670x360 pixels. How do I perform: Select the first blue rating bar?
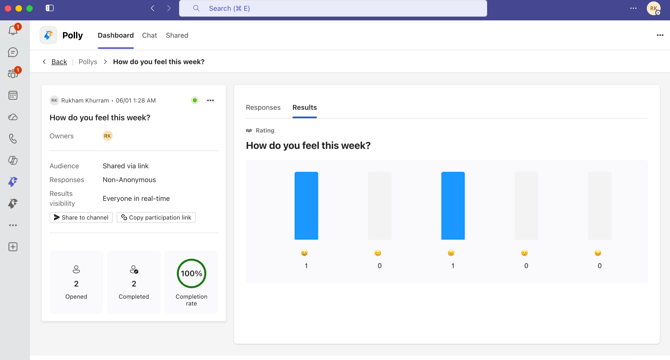(x=306, y=206)
